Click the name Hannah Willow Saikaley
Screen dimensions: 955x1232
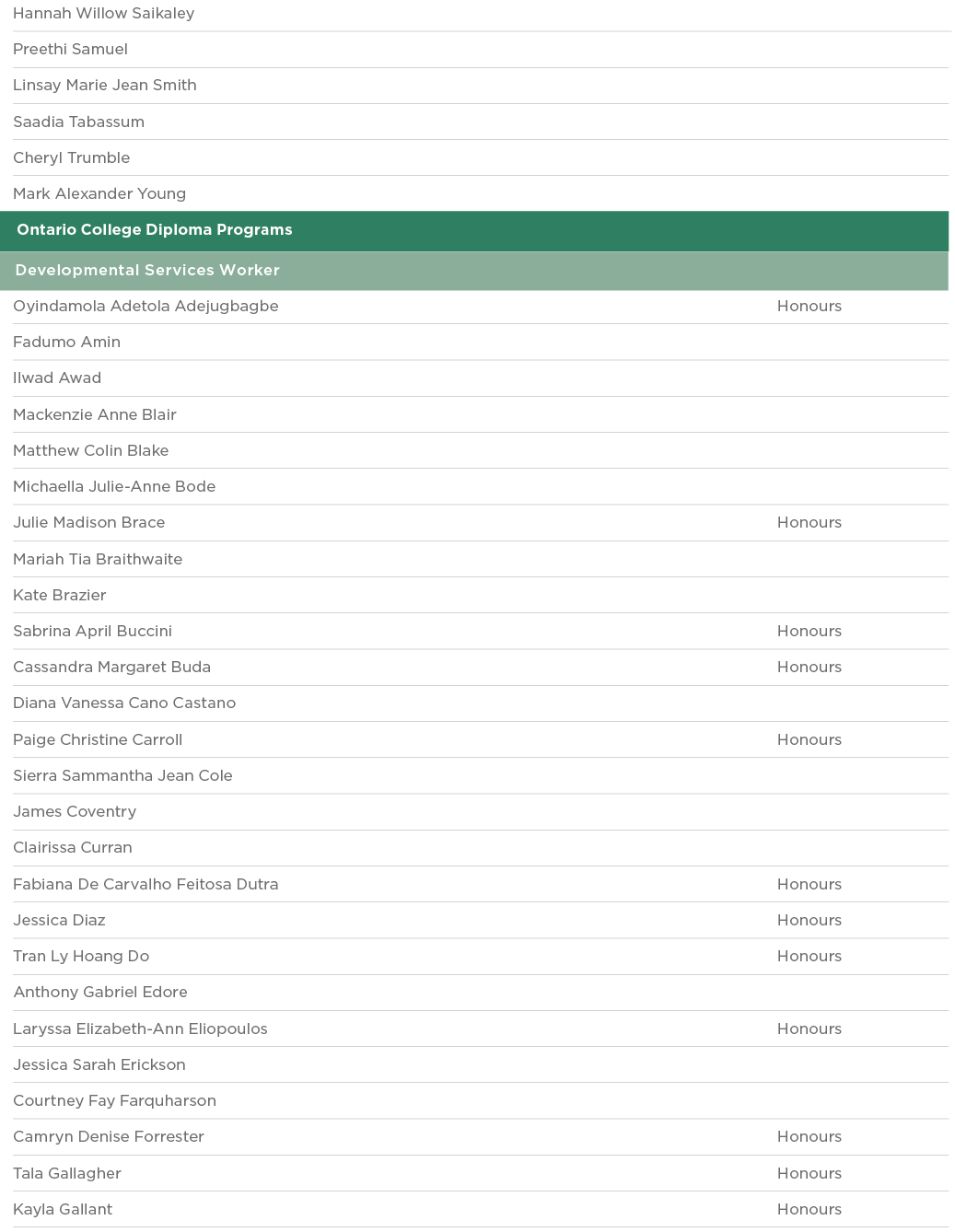point(104,14)
